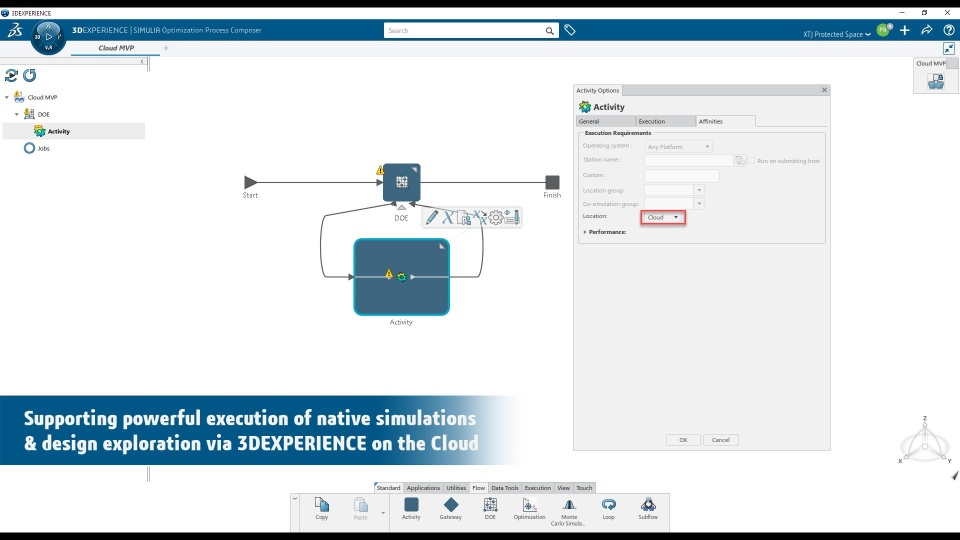Add a Subflow from the action bar
Image resolution: width=960 pixels, height=540 pixels.
[x=648, y=509]
